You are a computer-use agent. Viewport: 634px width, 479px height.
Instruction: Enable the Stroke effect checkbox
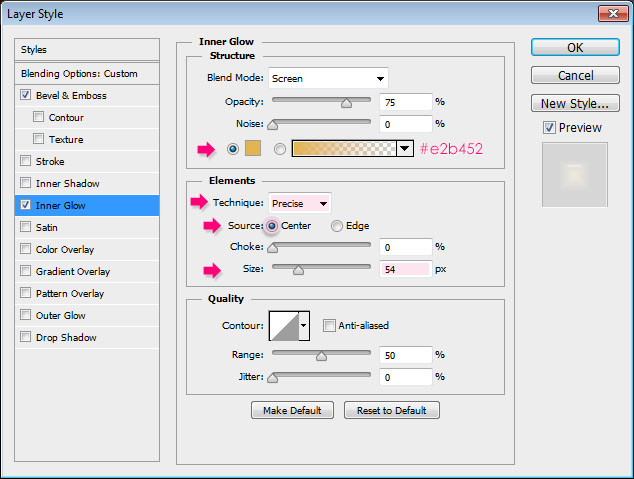(25, 161)
